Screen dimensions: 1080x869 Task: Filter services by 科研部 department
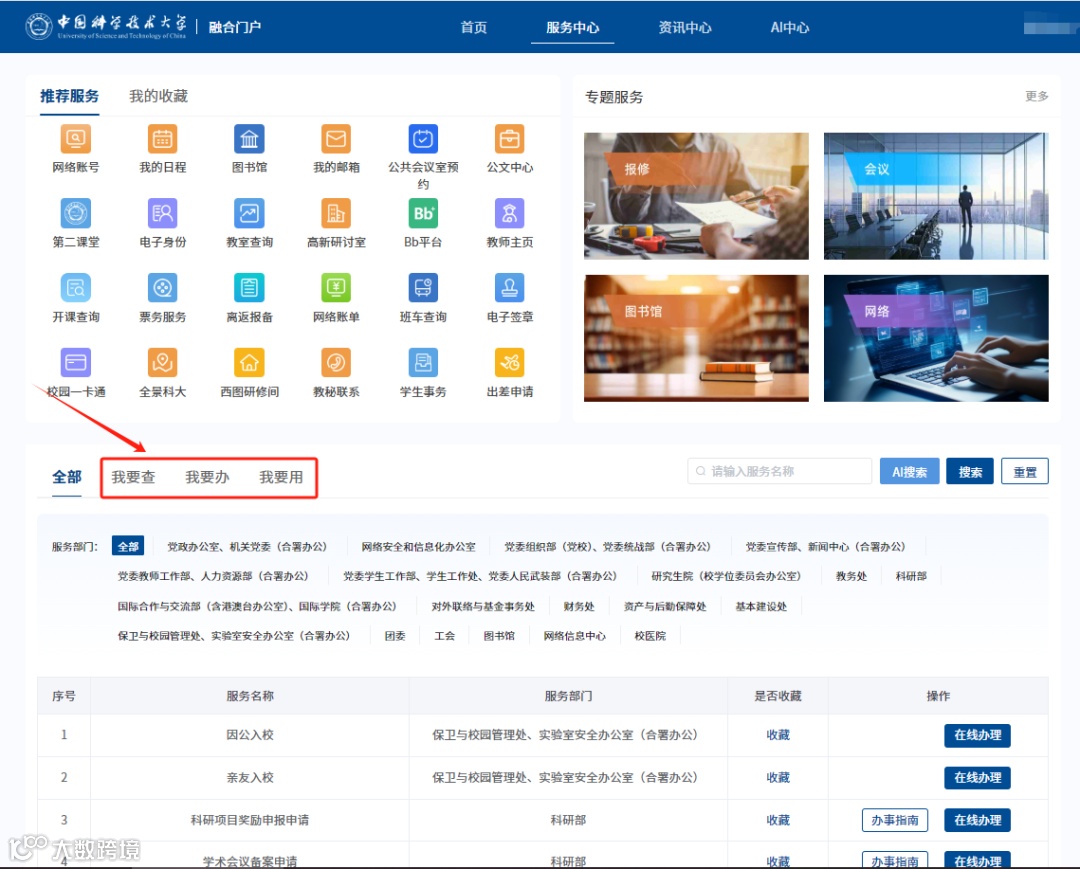coord(911,575)
